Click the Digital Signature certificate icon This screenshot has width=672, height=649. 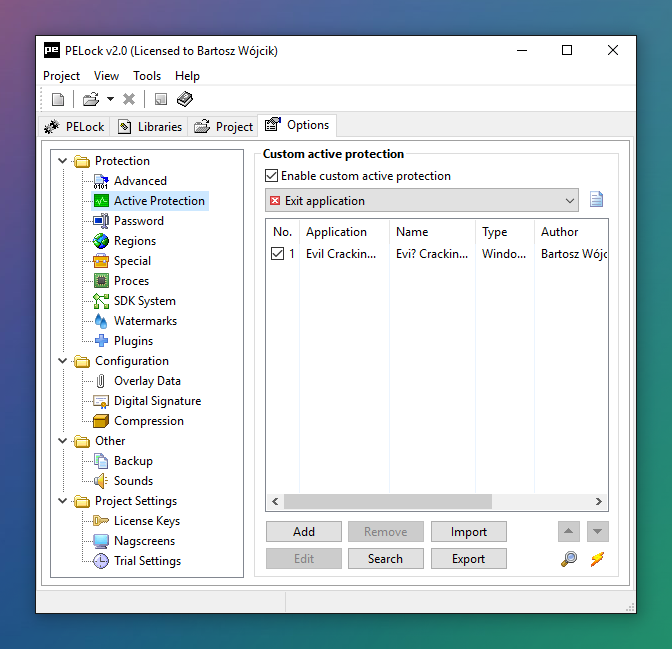[101, 401]
